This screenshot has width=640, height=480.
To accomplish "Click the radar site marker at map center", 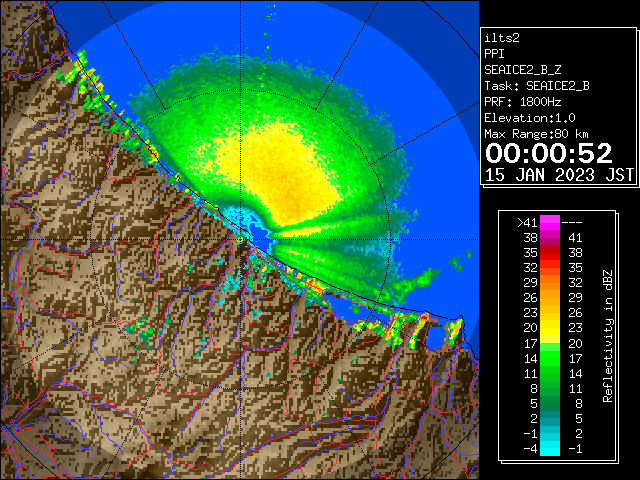I will pos(240,240).
